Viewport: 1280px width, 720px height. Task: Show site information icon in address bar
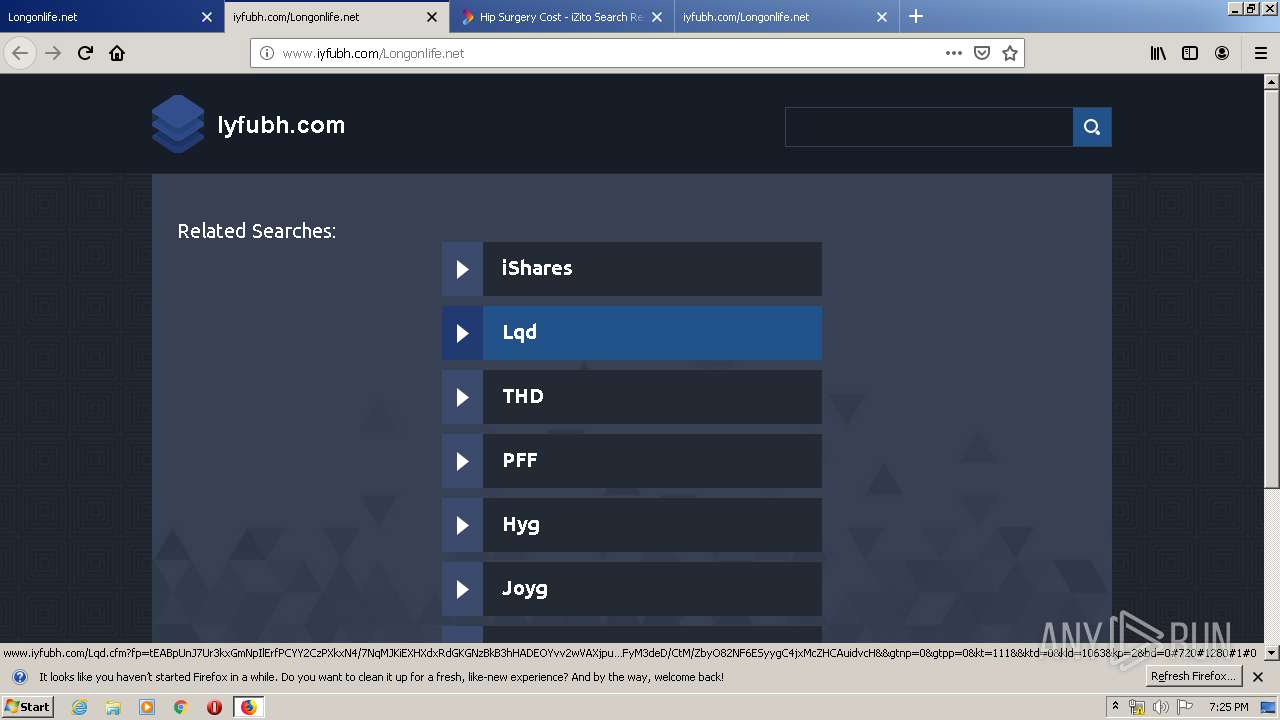[x=267, y=53]
